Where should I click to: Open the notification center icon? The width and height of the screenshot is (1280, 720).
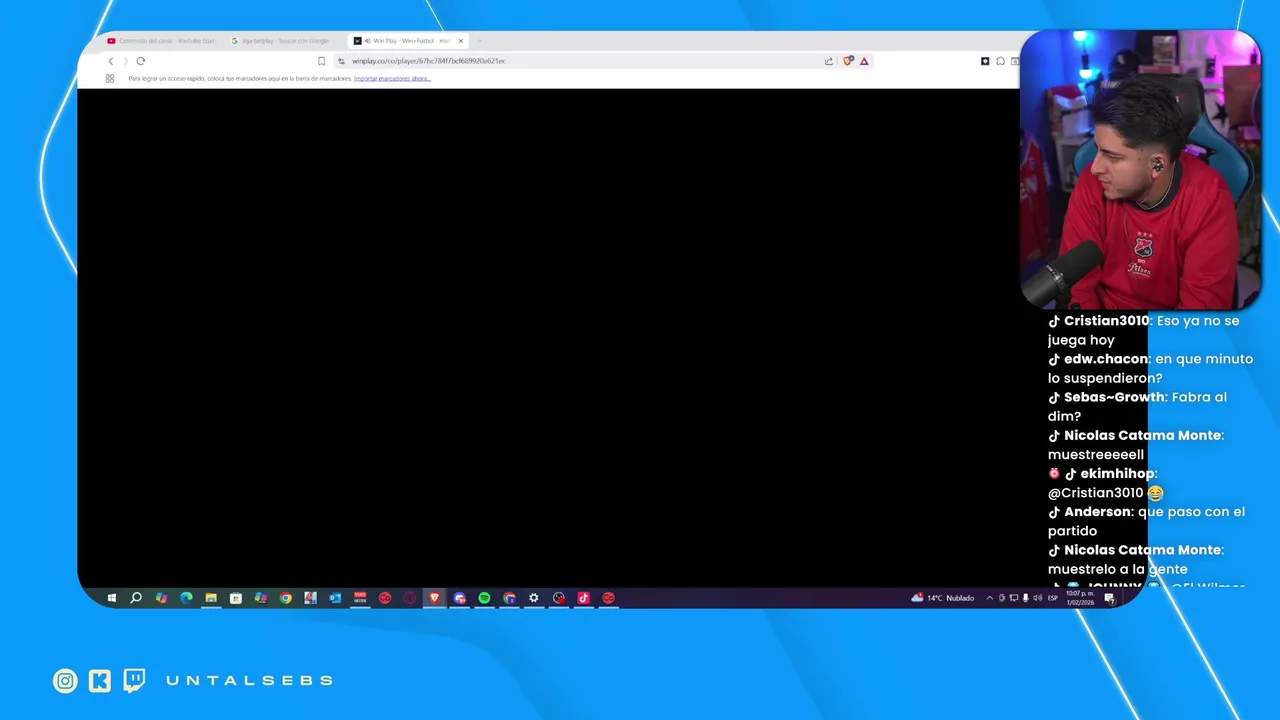point(1109,598)
